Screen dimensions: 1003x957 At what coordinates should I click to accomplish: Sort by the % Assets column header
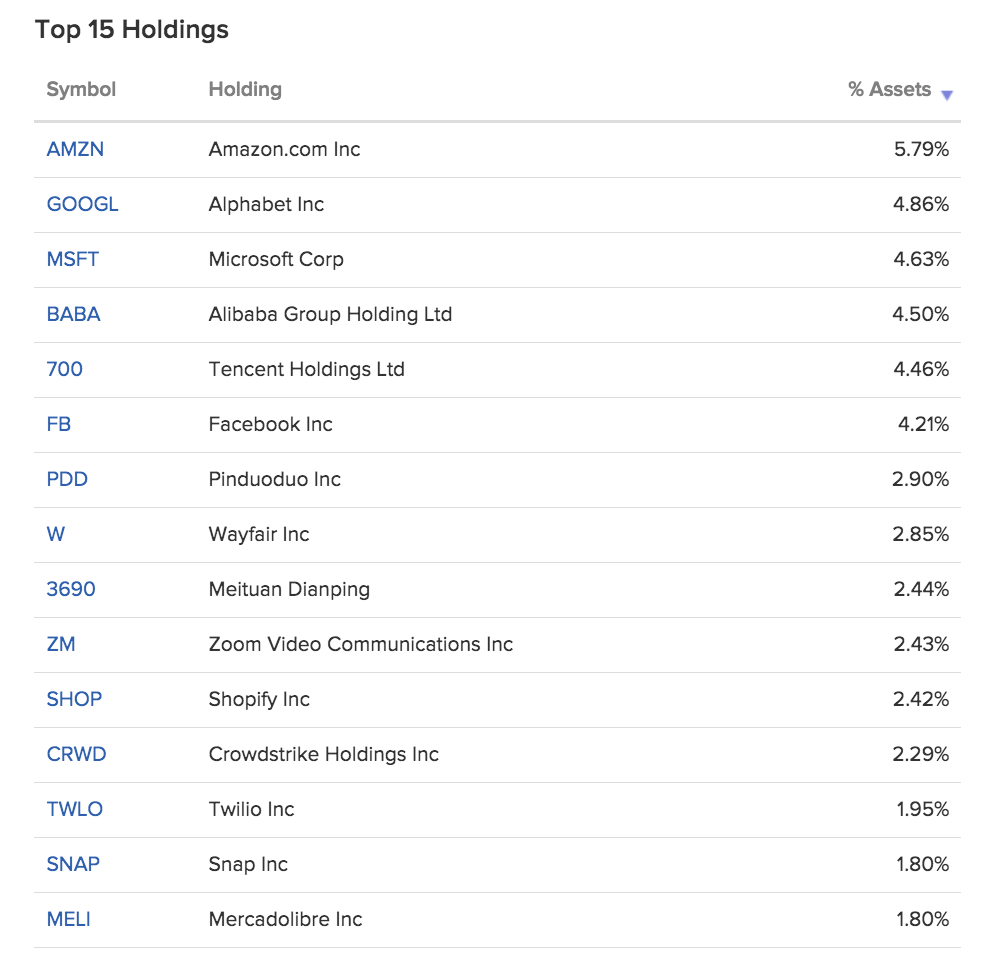pos(889,89)
